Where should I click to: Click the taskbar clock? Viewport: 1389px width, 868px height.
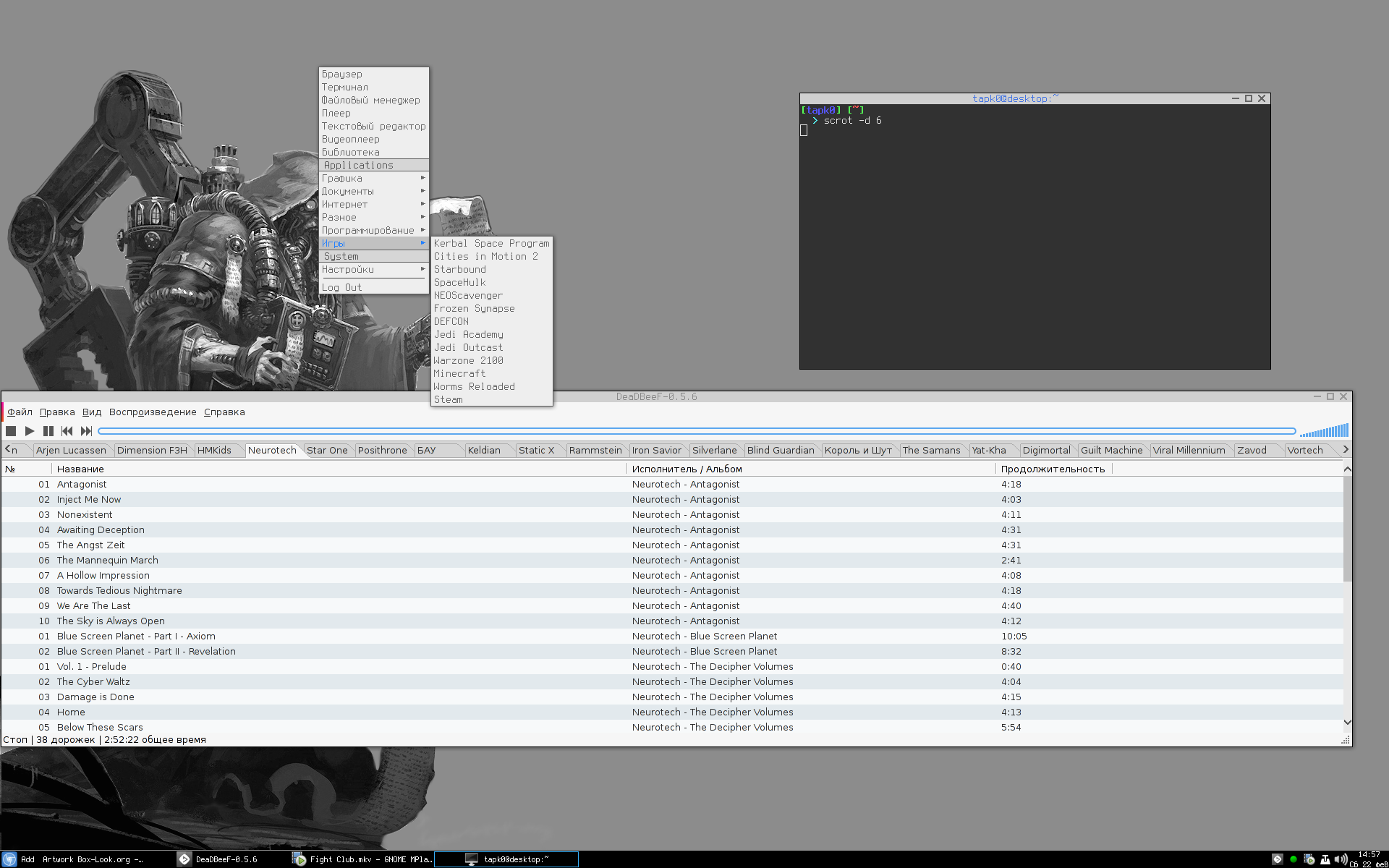coord(1369,859)
